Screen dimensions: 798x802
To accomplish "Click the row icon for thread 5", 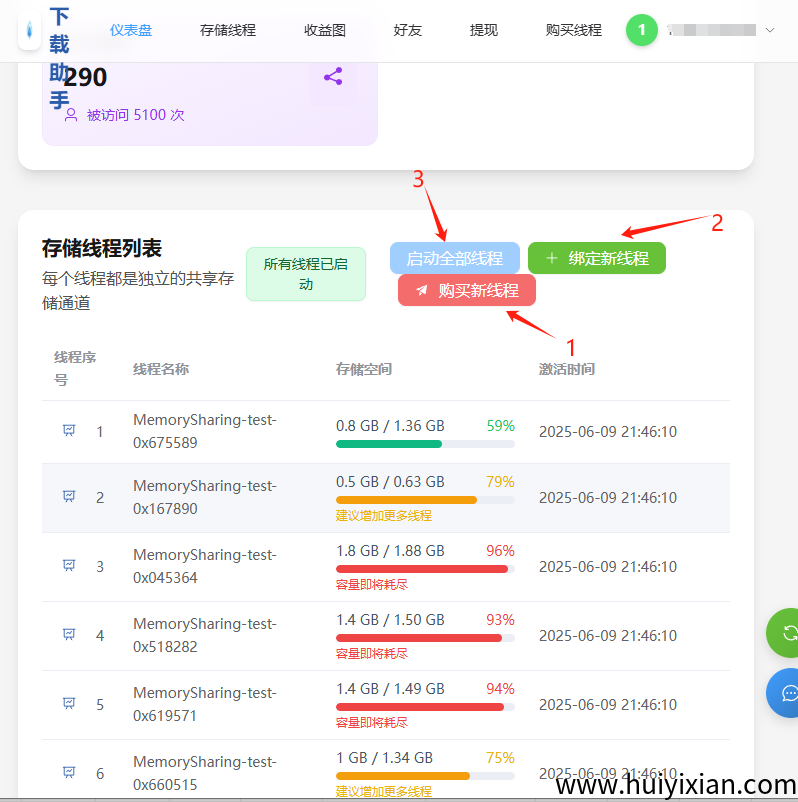I will 69,704.
